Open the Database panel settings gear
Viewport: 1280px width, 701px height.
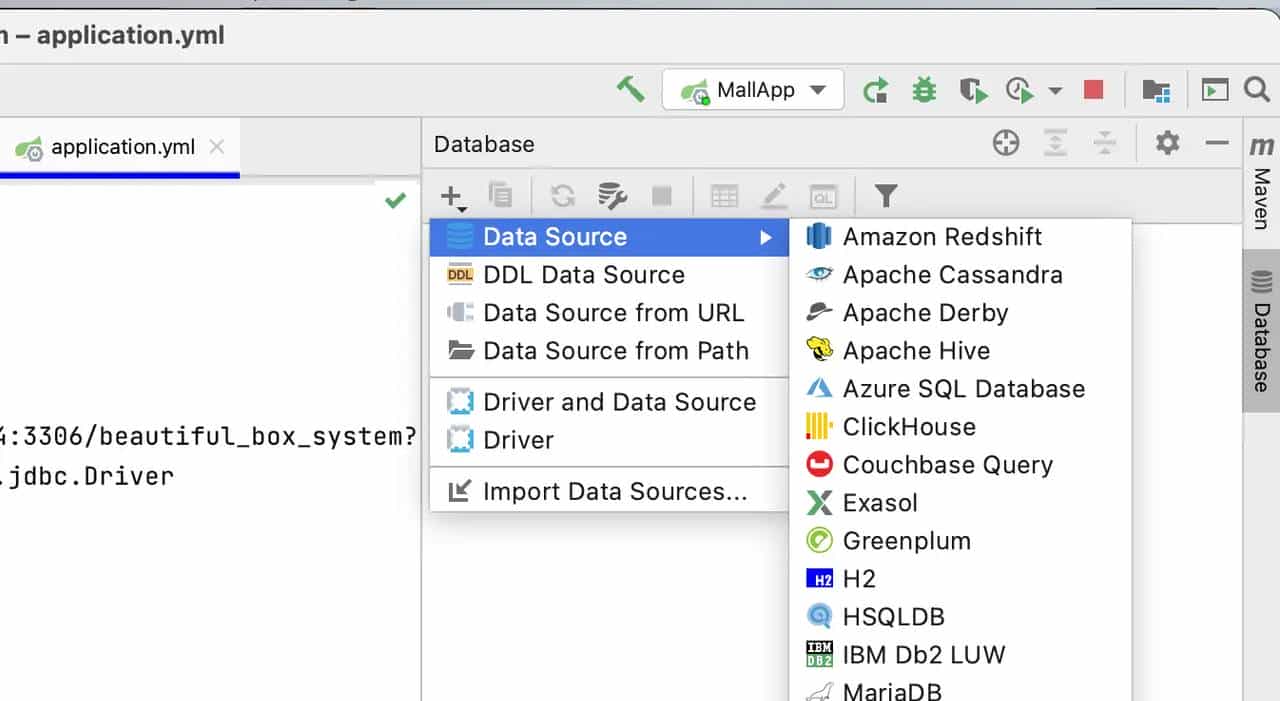(1167, 144)
